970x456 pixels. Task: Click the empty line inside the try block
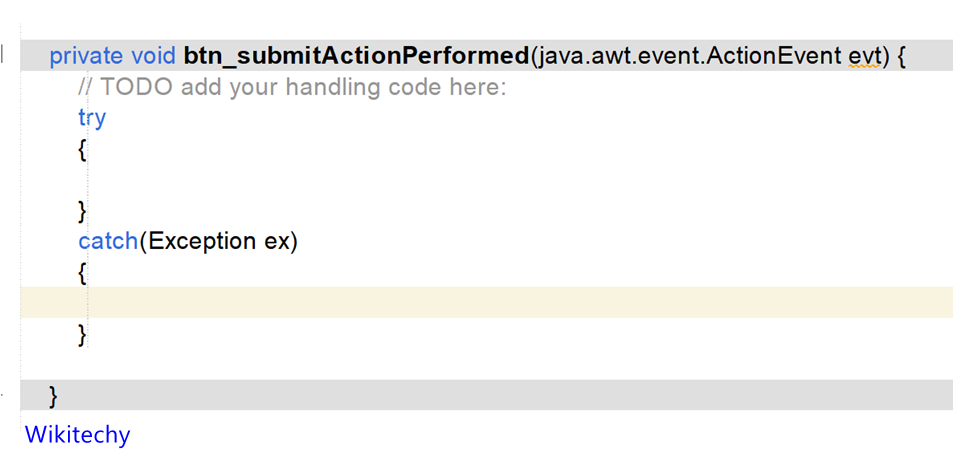300,180
